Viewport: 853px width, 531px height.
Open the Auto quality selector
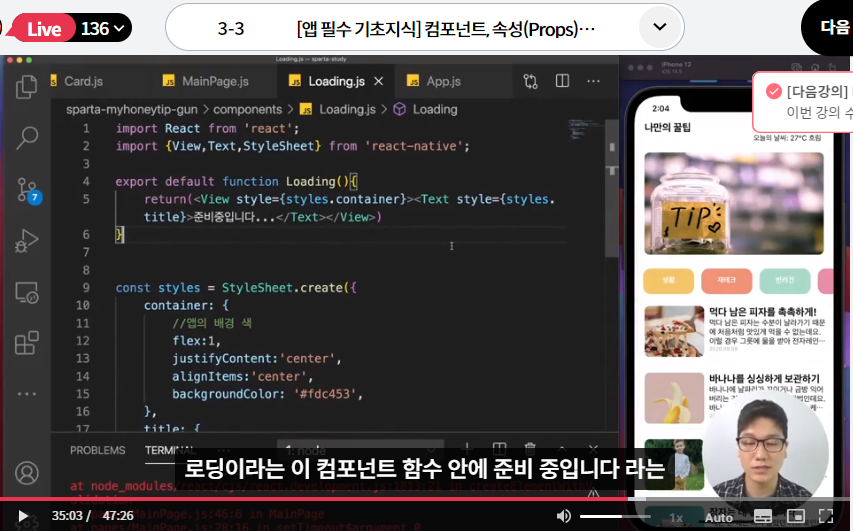719,517
